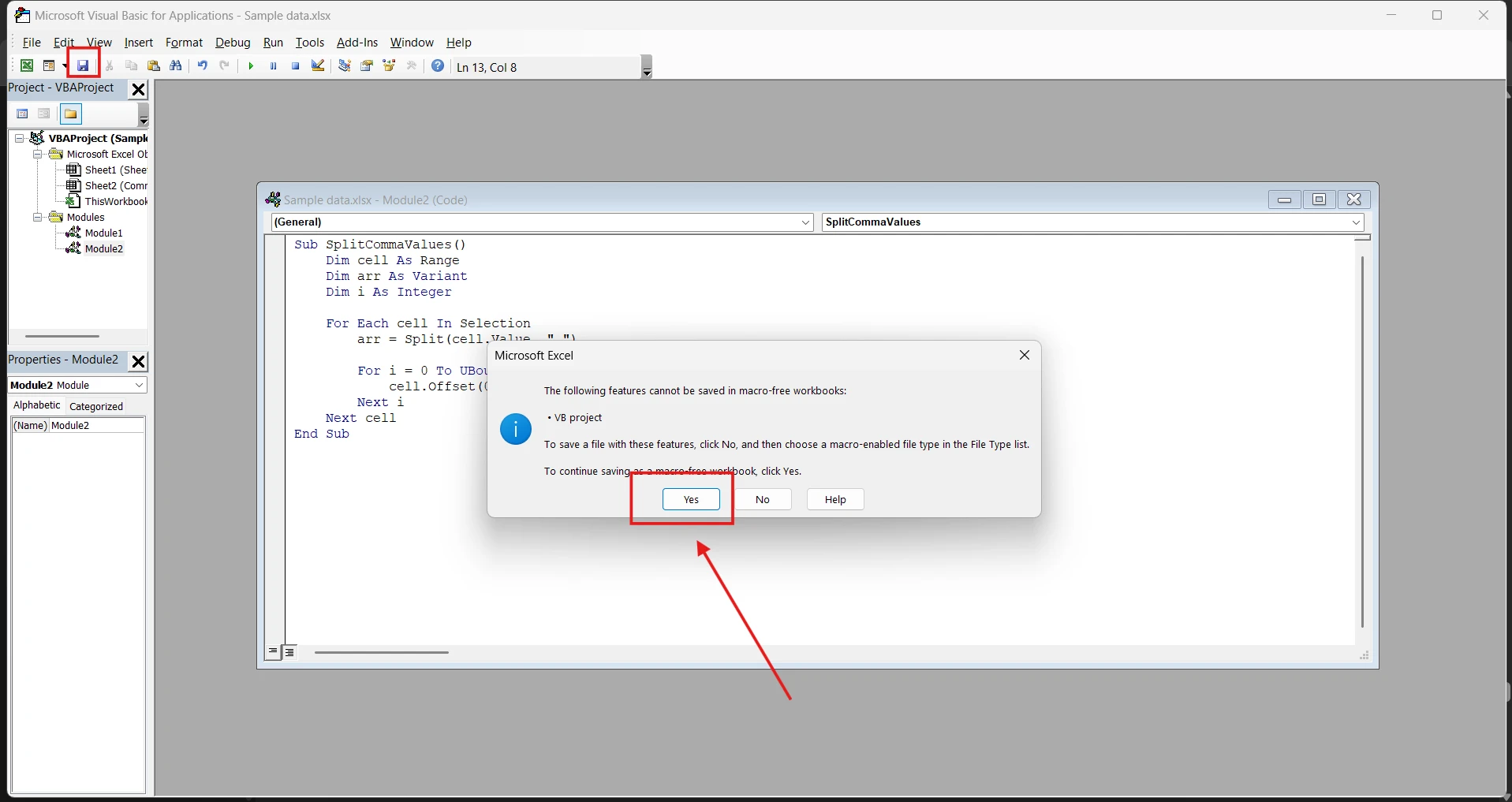Open the Debug menu

[233, 43]
